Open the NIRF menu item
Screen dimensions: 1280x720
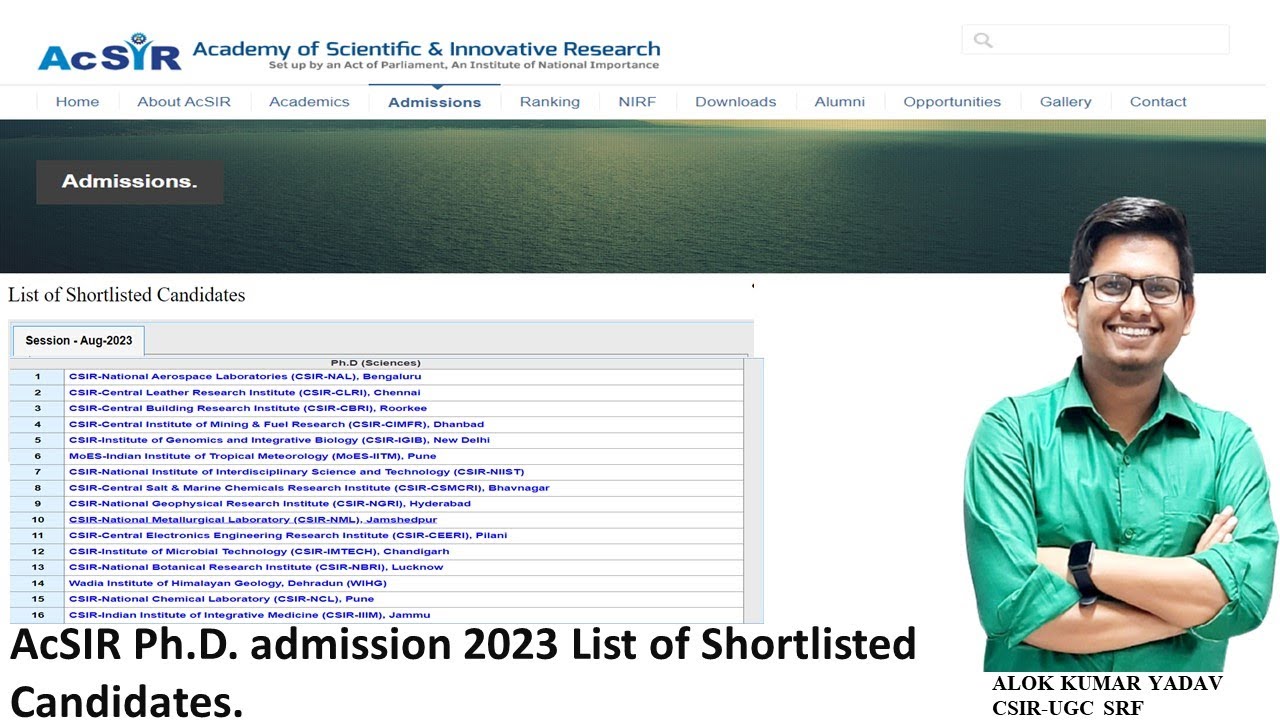pyautogui.click(x=637, y=102)
